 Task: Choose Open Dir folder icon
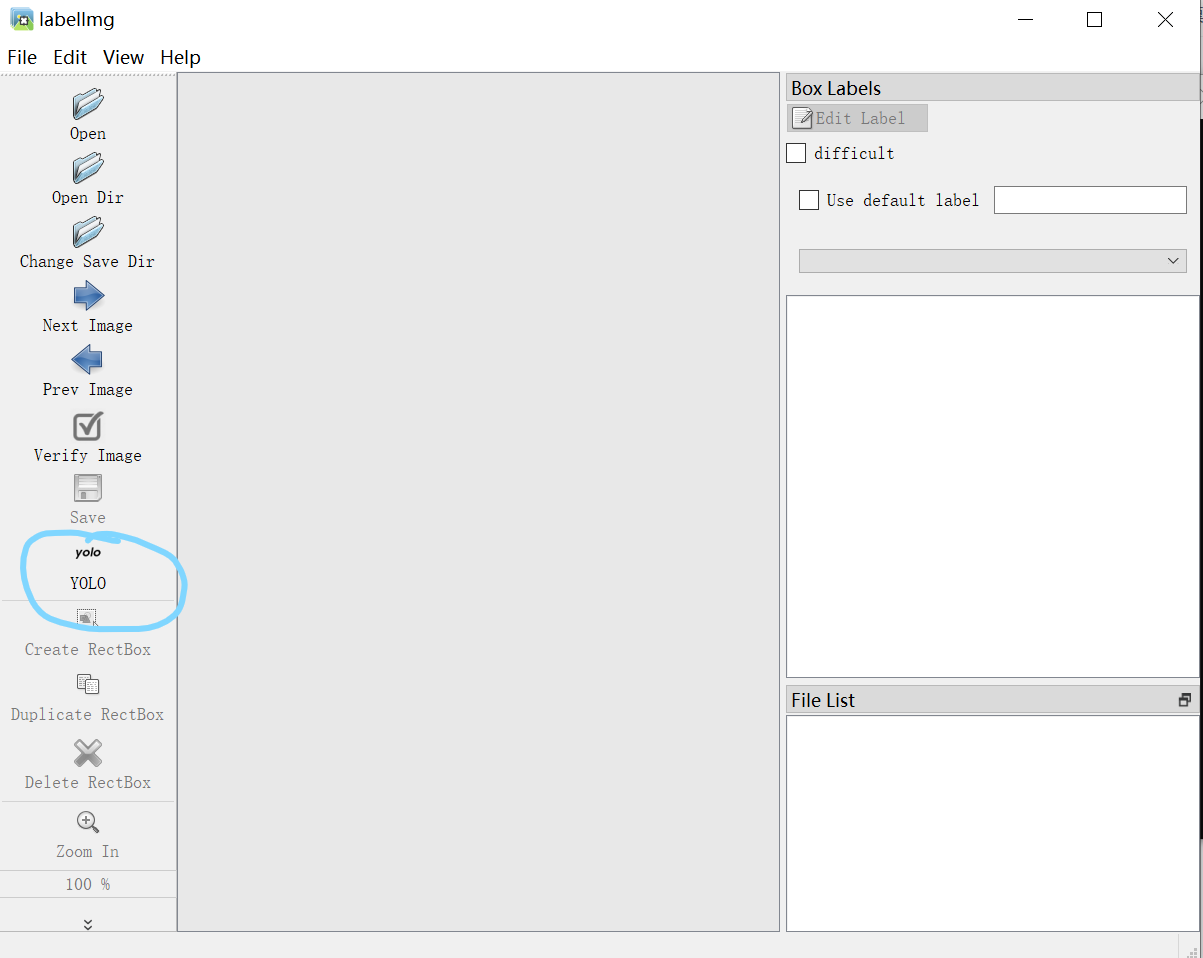pyautogui.click(x=88, y=167)
